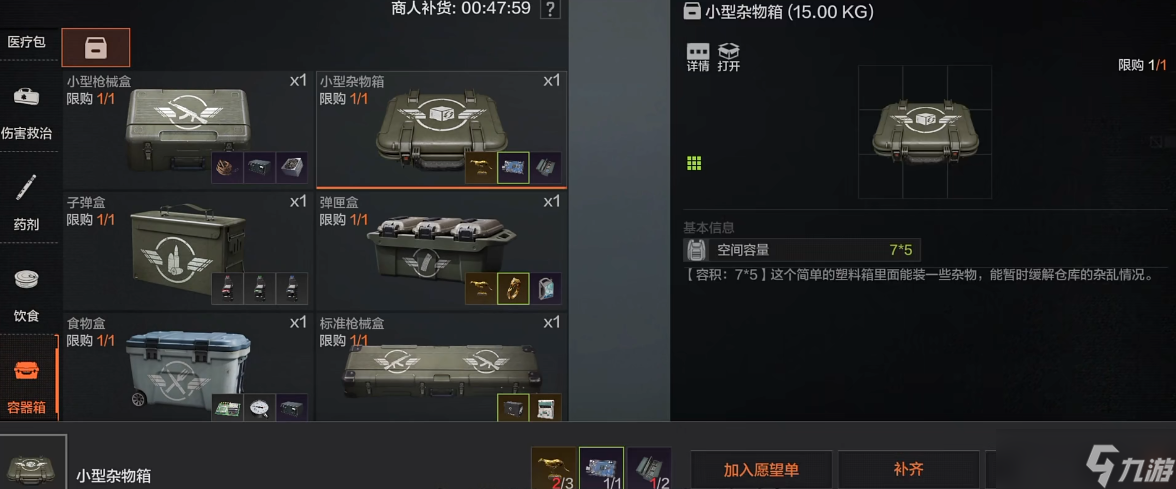Image resolution: width=1176 pixels, height=489 pixels.
Task: Click the golden cheetah material 2/3 icon
Action: point(554,468)
